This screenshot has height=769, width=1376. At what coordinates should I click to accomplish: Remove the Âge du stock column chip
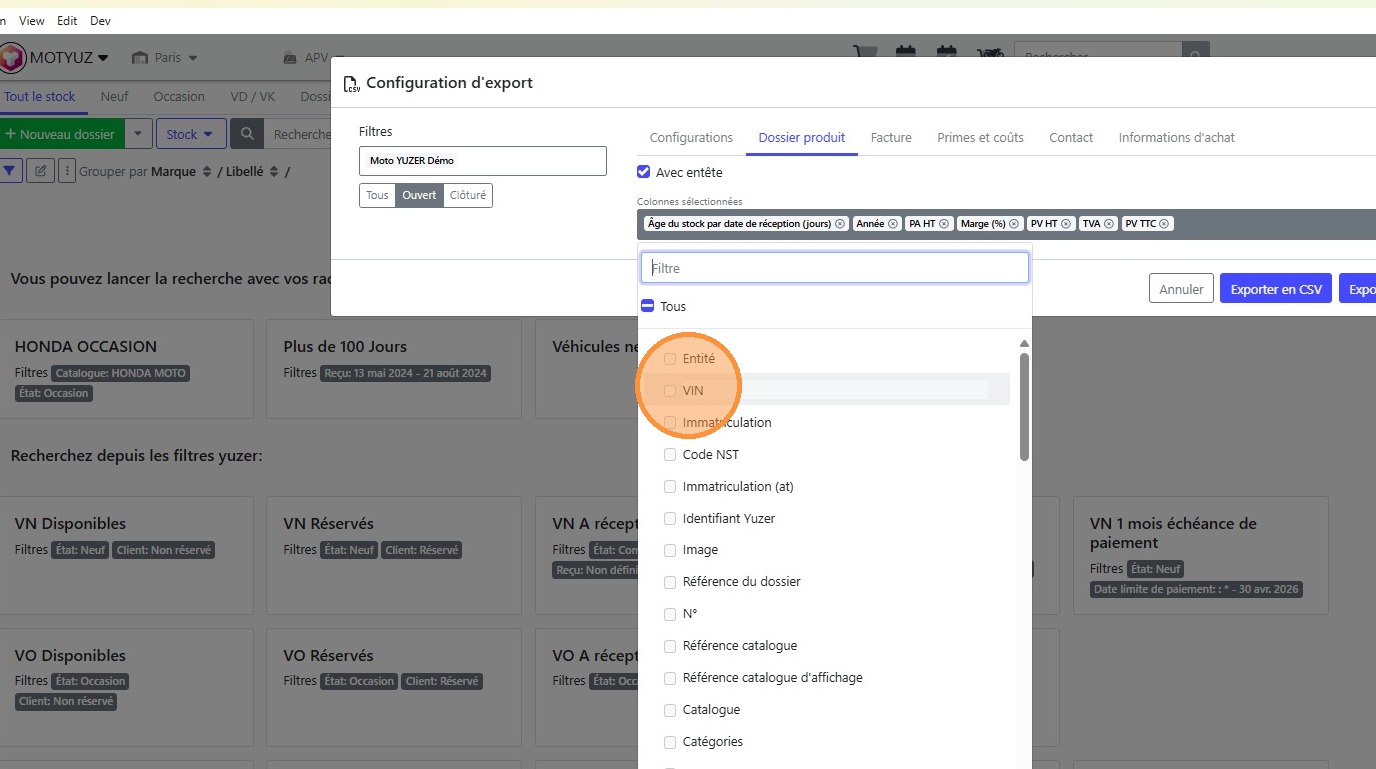pyautogui.click(x=840, y=224)
